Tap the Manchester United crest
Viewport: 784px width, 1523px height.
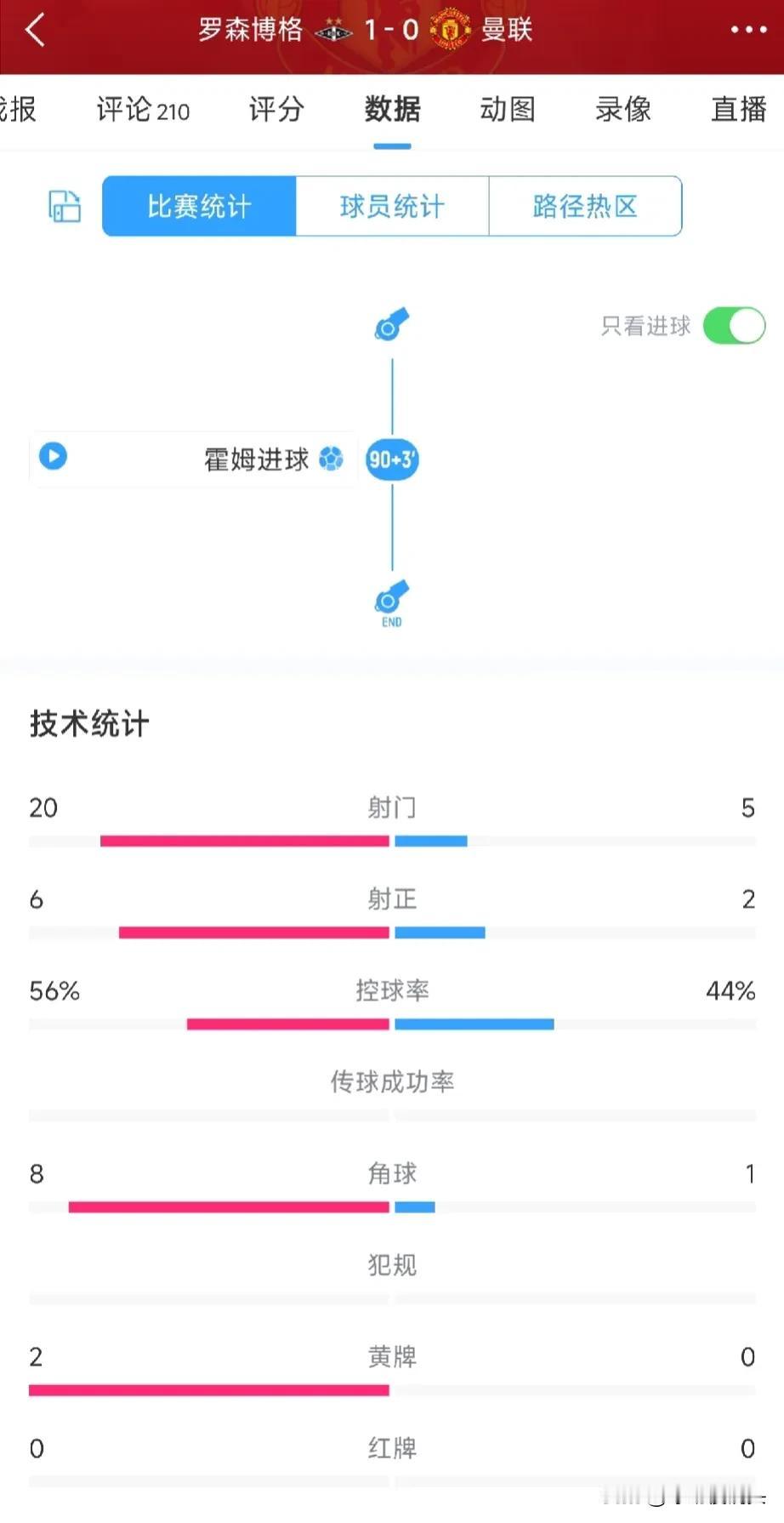pyautogui.click(x=450, y=30)
